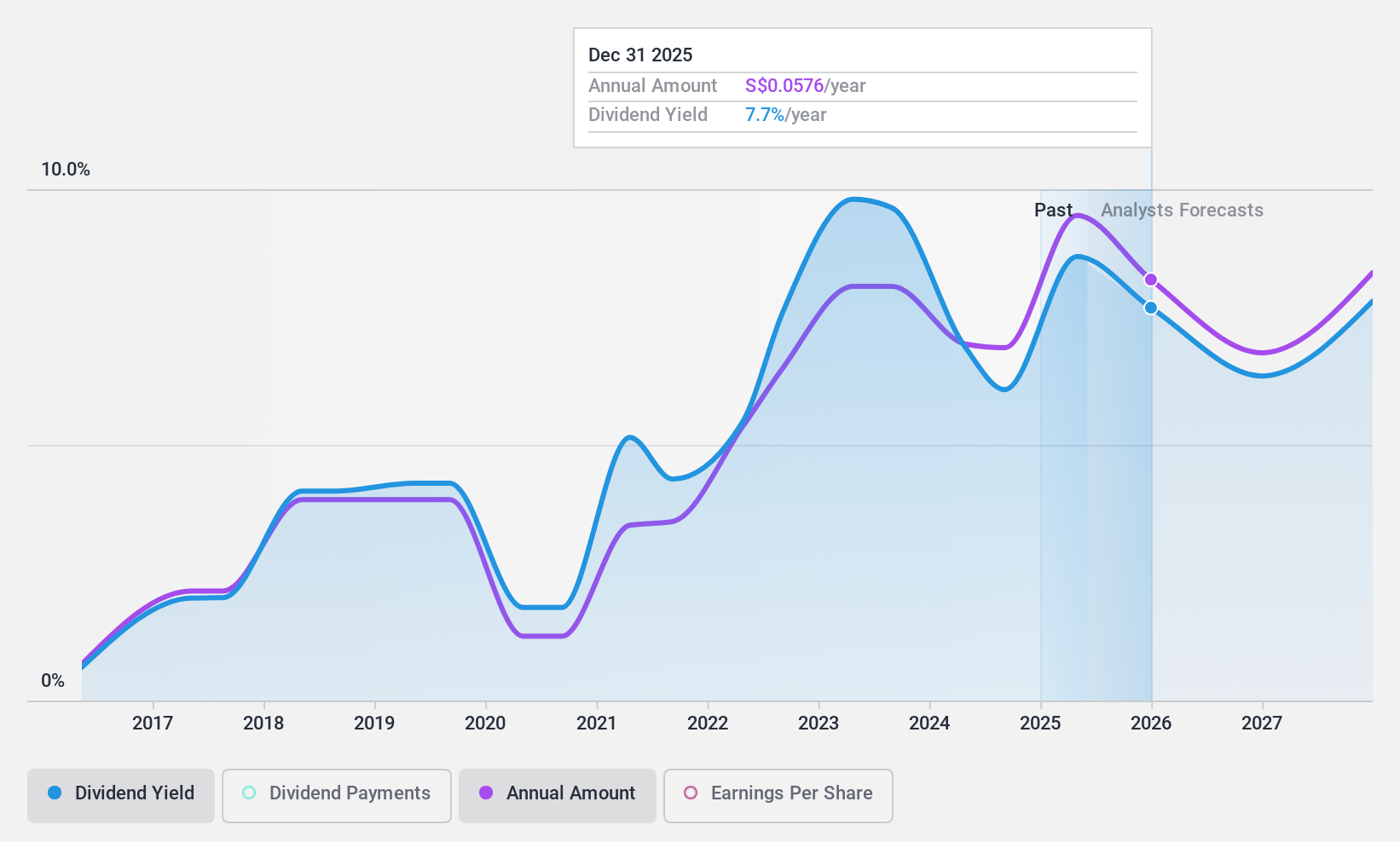Click the 2017 x-axis label
The height and width of the screenshot is (842, 1400).
[153, 724]
